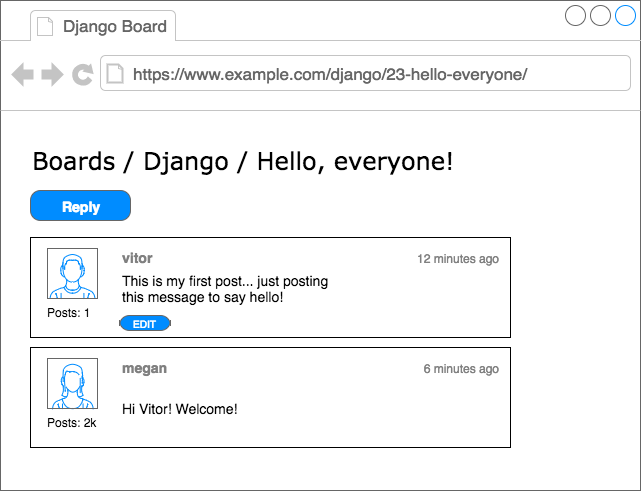Click the page icon in the address bar
641x491 pixels.
click(115, 74)
